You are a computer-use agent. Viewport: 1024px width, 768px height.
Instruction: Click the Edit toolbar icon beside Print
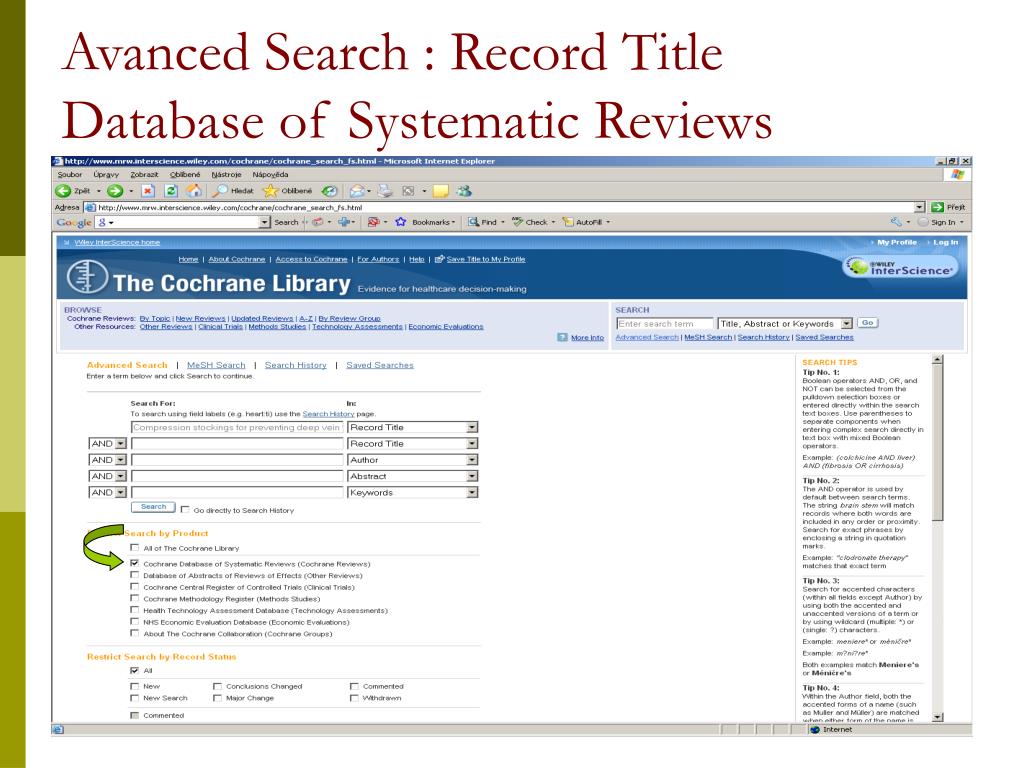pos(408,191)
